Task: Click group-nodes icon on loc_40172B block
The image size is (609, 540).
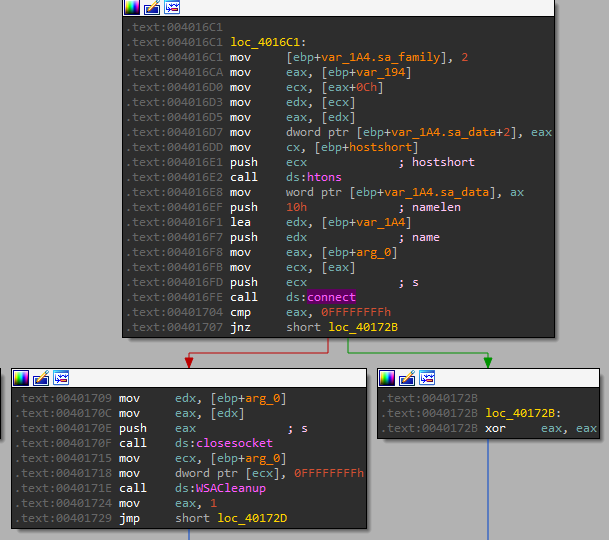Action: (426, 378)
